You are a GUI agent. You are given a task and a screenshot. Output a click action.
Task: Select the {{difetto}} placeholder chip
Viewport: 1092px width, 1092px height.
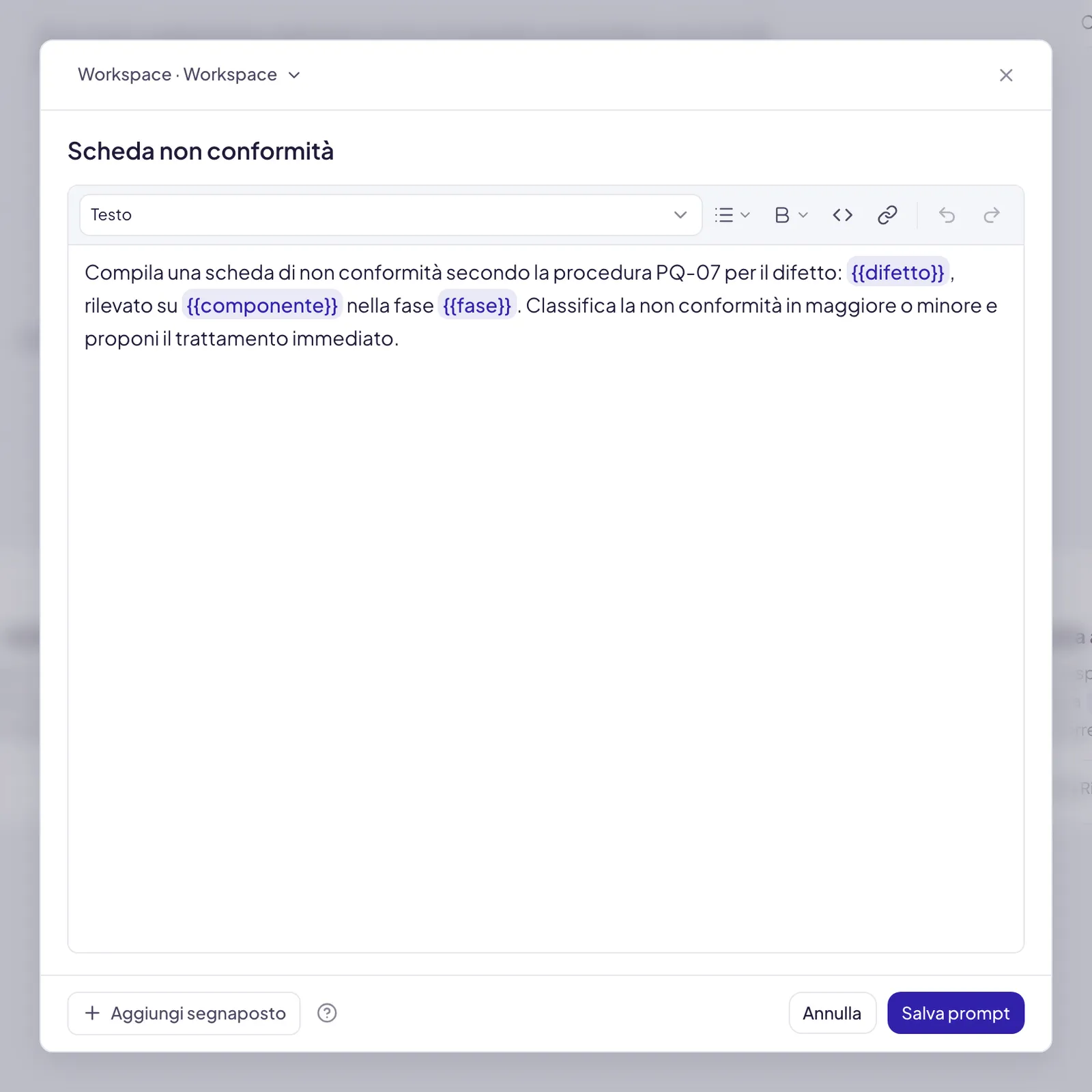[x=897, y=272]
